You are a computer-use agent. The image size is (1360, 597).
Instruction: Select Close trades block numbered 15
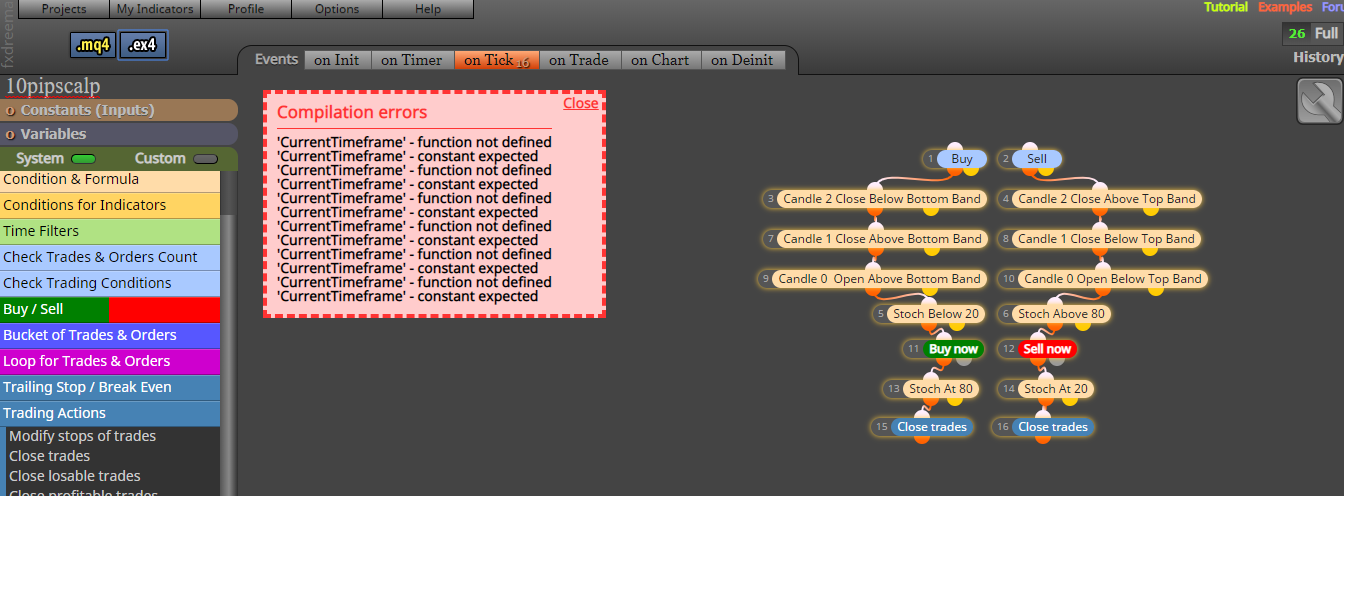932,427
